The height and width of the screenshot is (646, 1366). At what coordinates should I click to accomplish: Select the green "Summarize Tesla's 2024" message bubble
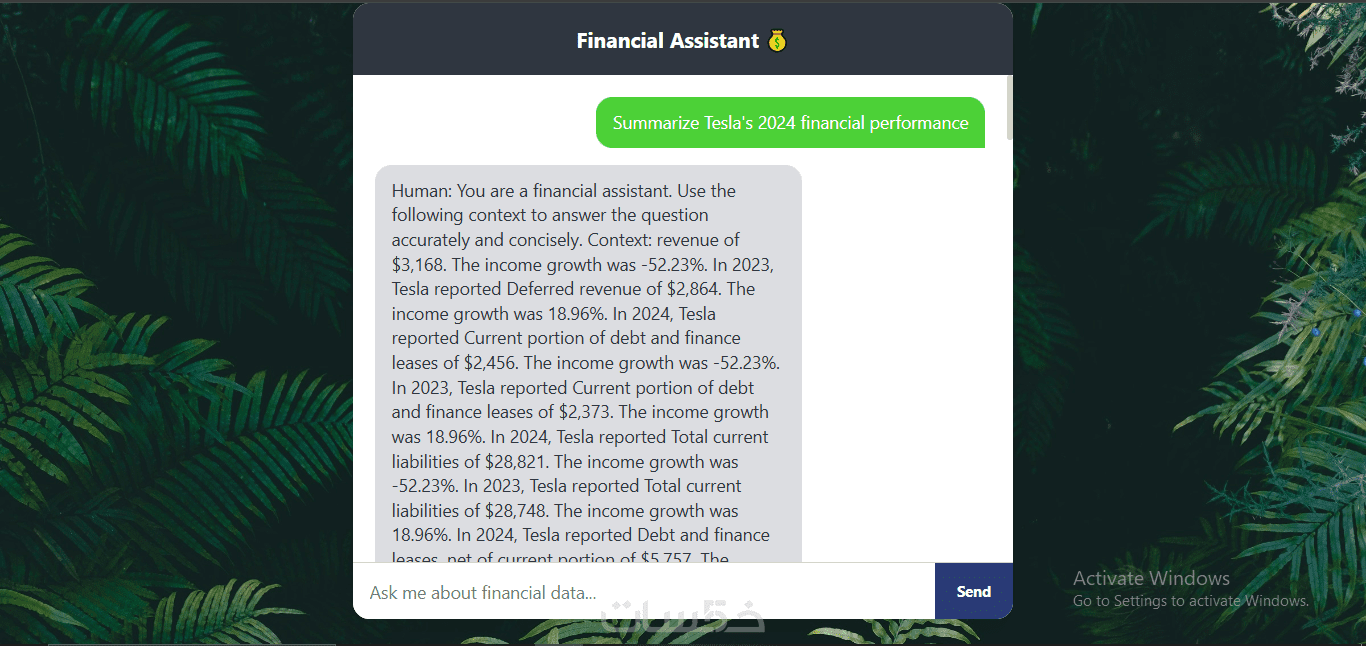point(790,123)
